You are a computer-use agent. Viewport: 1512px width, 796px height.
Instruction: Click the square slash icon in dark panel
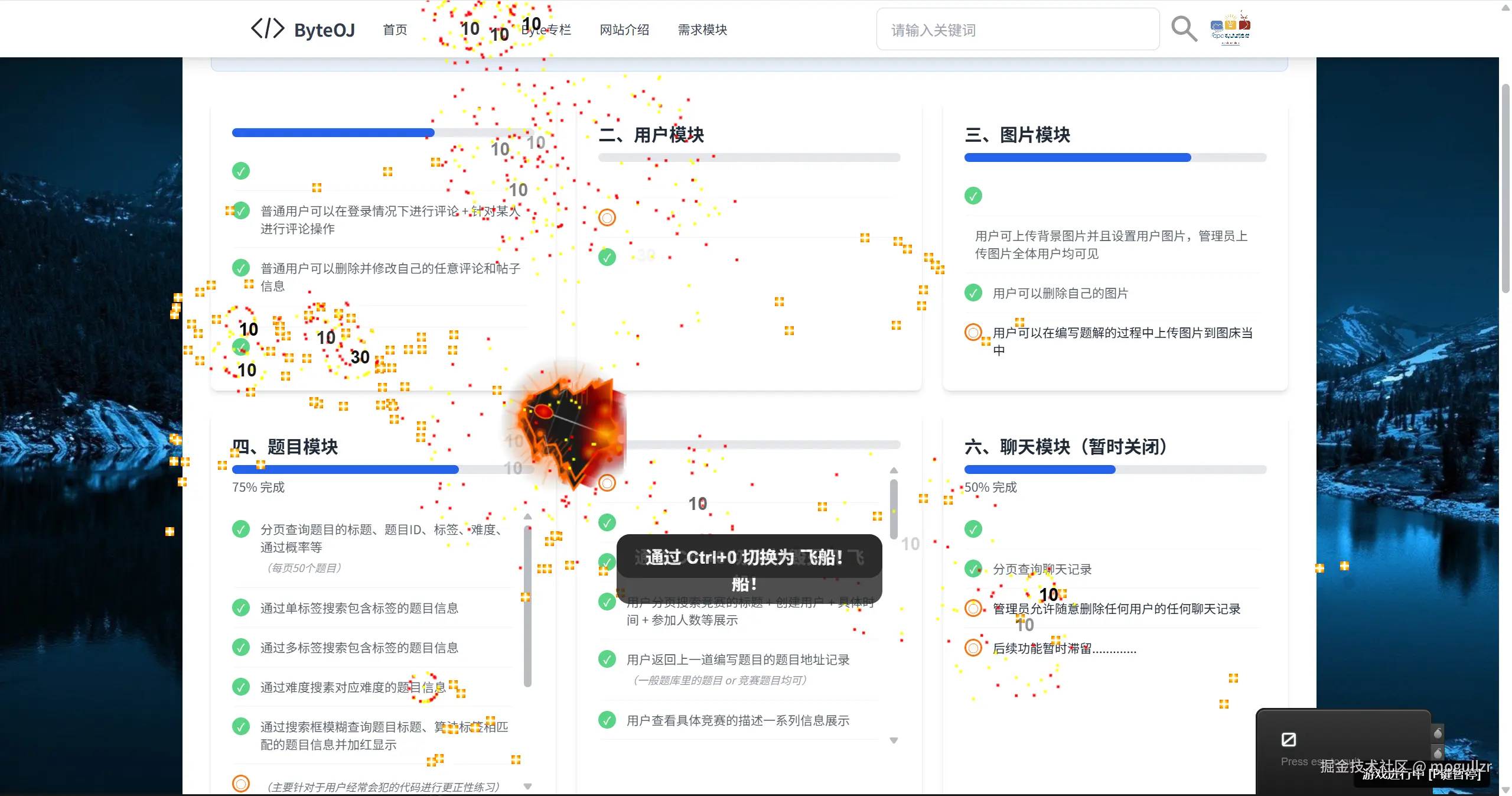(1288, 739)
